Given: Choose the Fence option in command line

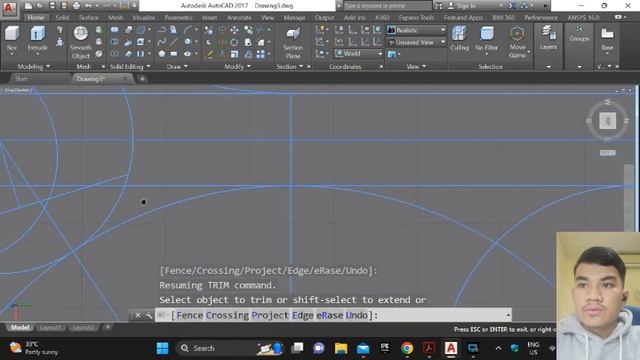Looking at the screenshot, I should coord(190,315).
